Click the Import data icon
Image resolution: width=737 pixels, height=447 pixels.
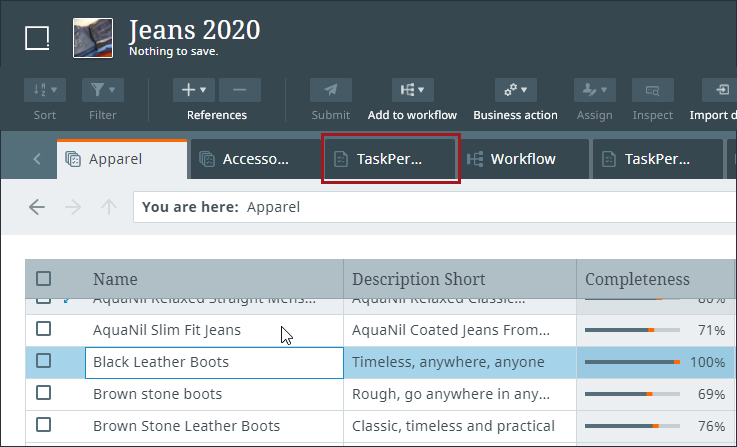tap(722, 90)
